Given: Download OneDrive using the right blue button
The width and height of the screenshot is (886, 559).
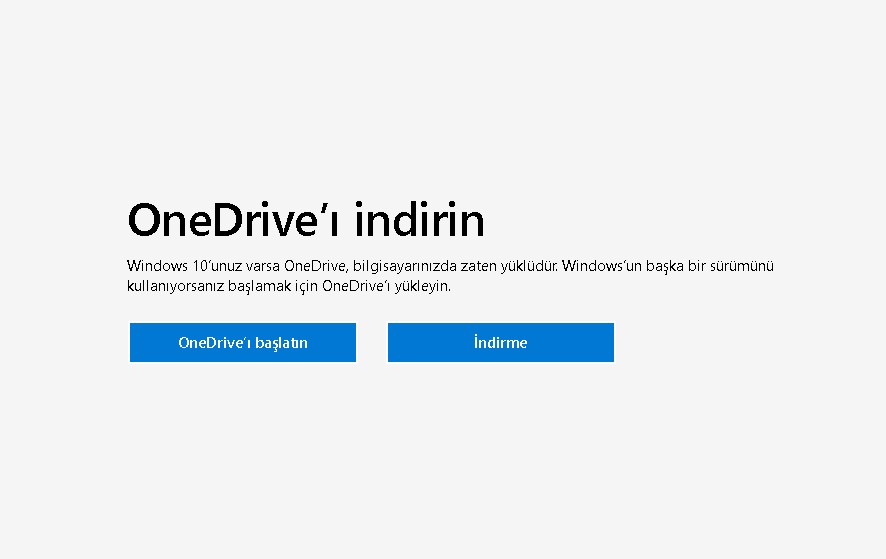Looking at the screenshot, I should (x=500, y=342).
